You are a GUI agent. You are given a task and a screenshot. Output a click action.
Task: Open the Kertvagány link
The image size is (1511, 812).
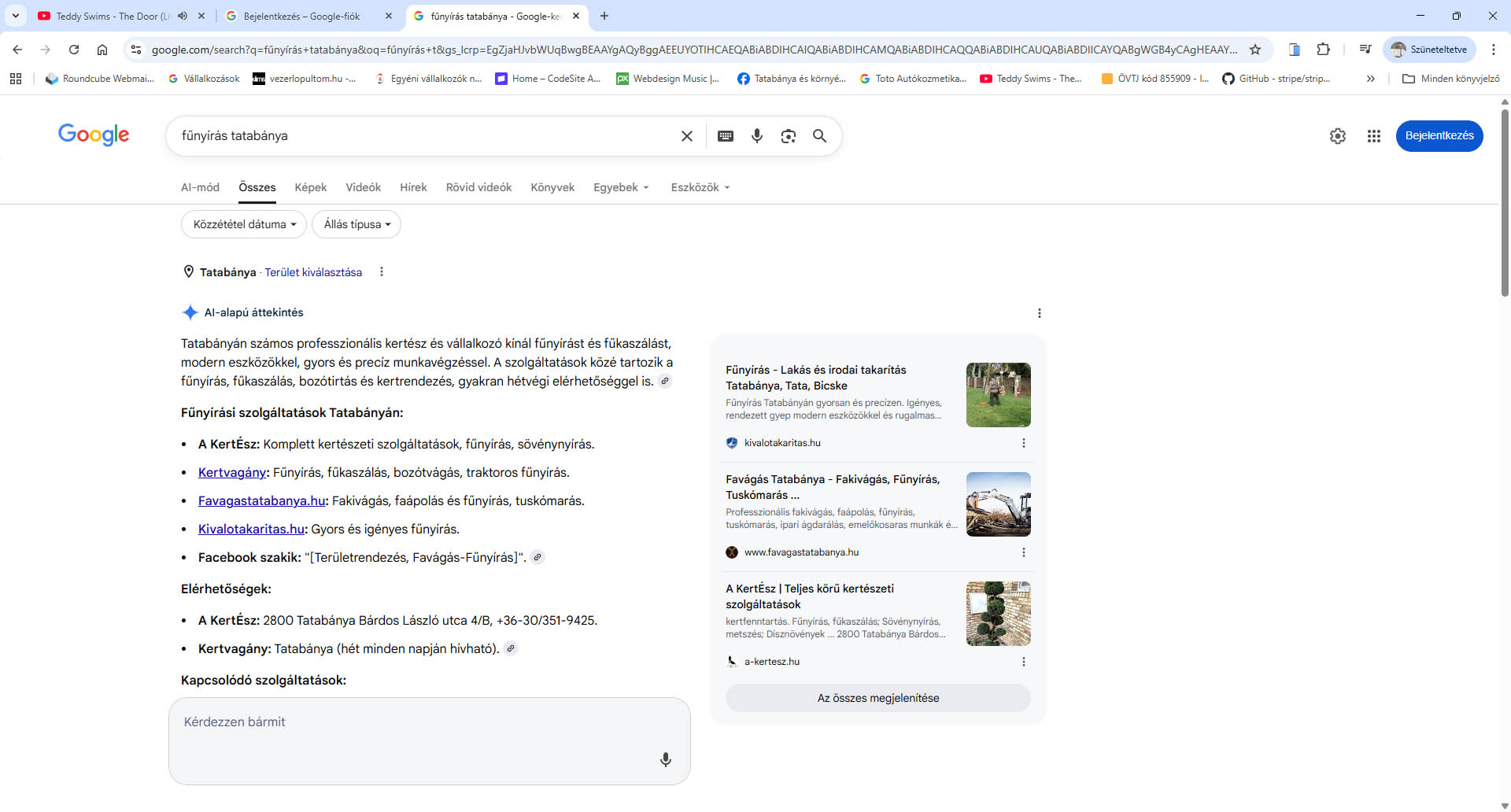click(x=232, y=472)
